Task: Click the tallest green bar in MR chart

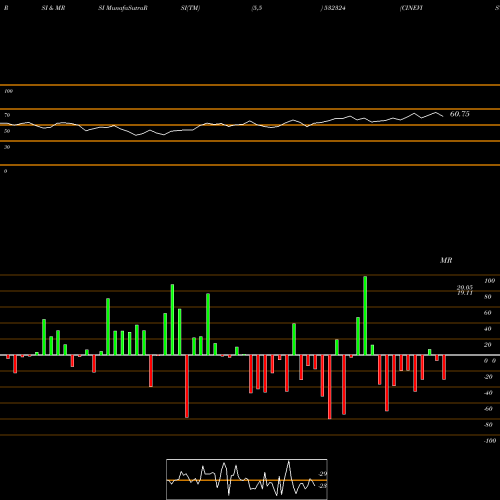Action: (x=365, y=316)
